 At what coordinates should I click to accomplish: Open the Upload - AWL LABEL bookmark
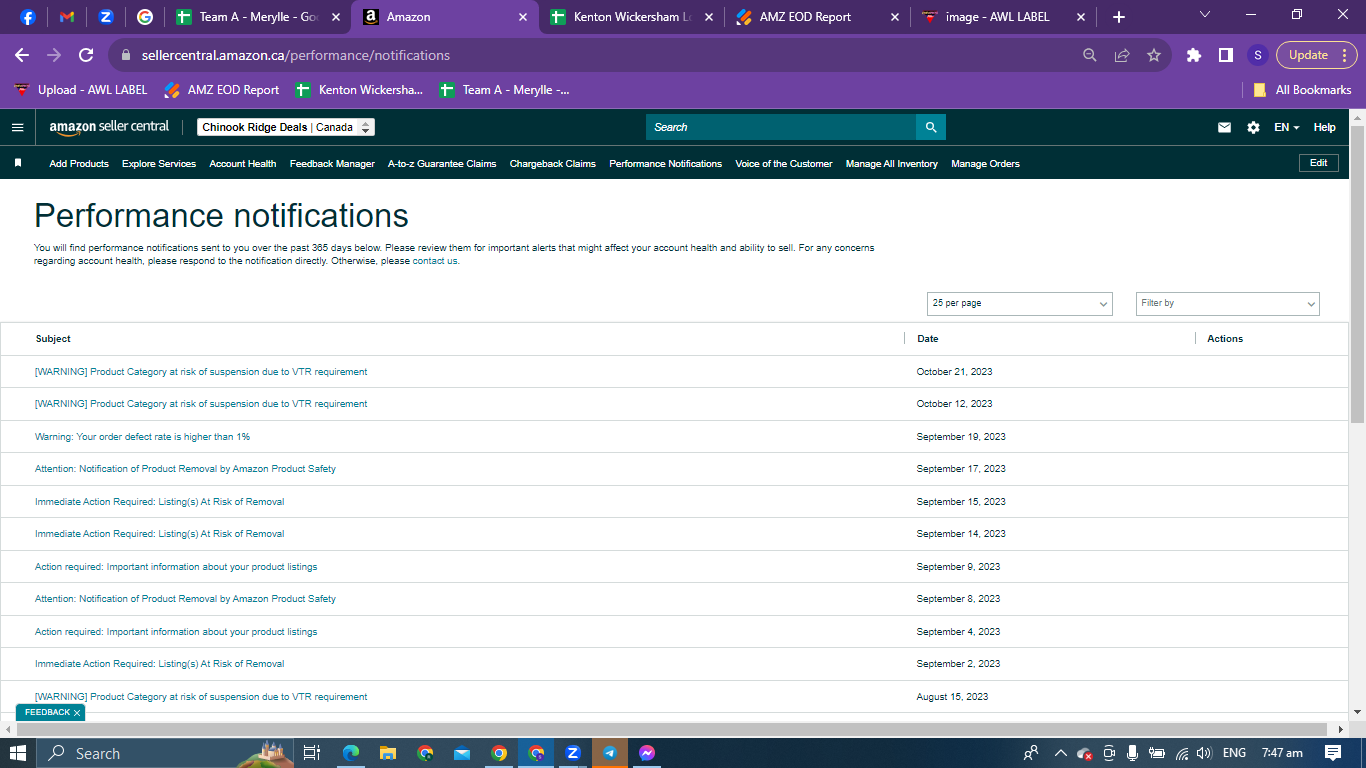click(81, 90)
